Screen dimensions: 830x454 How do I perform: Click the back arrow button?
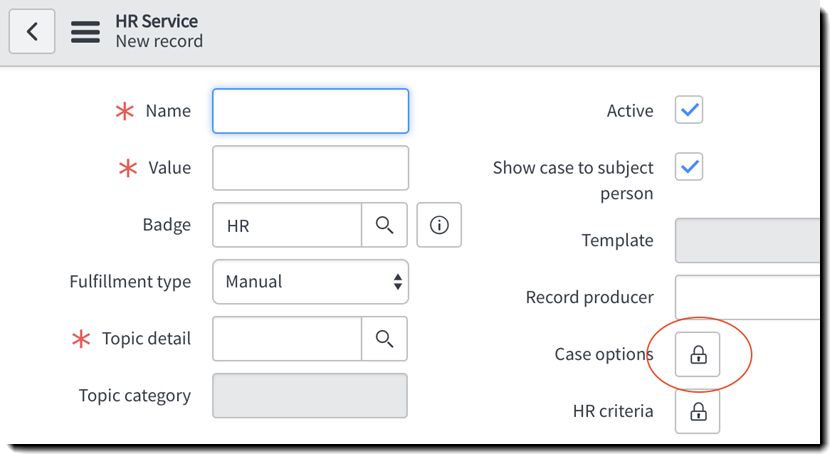[32, 31]
